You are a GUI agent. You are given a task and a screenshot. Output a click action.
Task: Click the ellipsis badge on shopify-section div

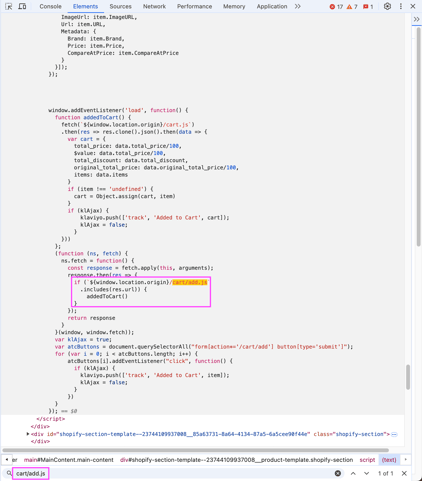(x=394, y=434)
